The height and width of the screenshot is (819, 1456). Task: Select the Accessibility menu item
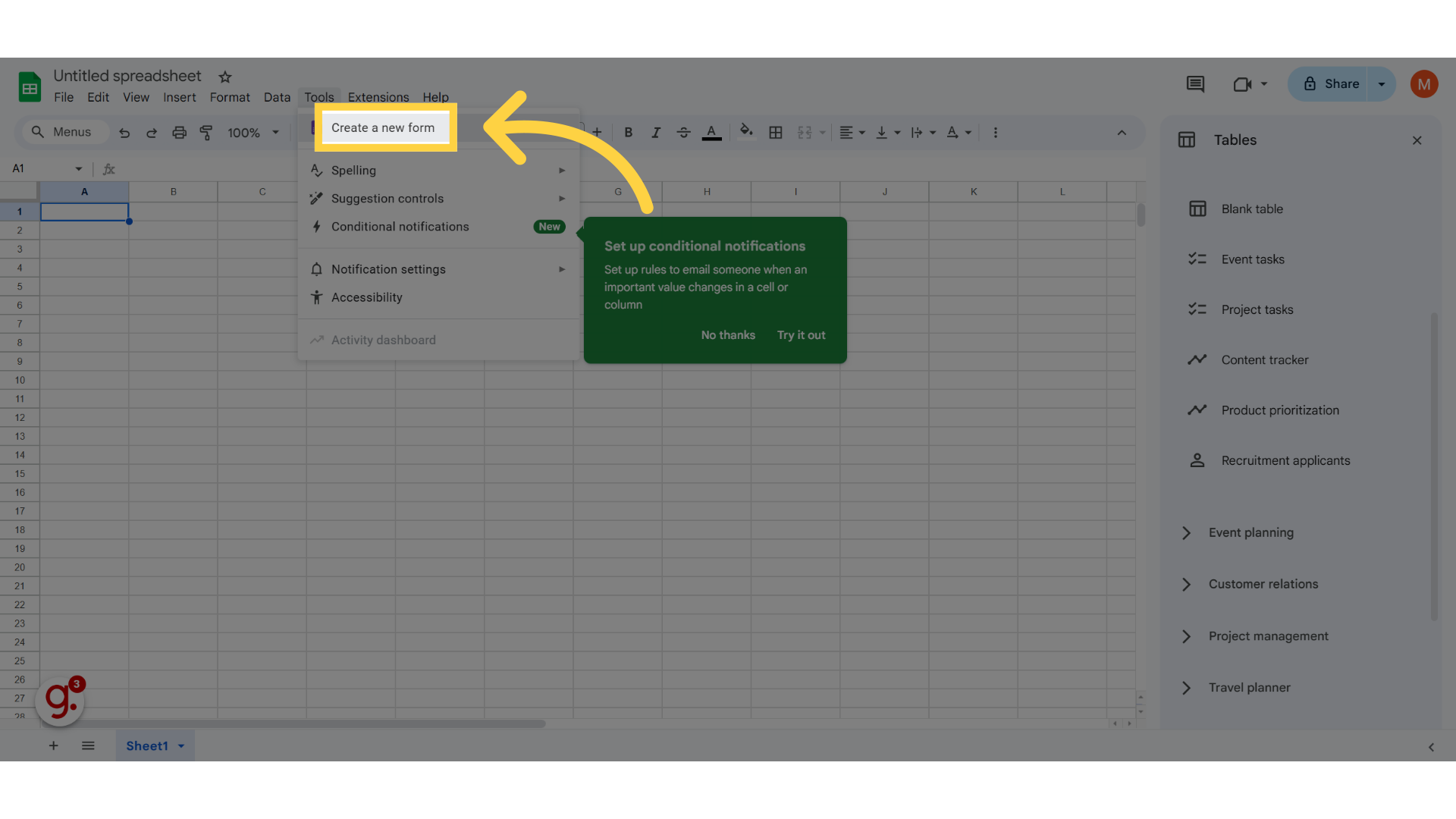coord(438,297)
